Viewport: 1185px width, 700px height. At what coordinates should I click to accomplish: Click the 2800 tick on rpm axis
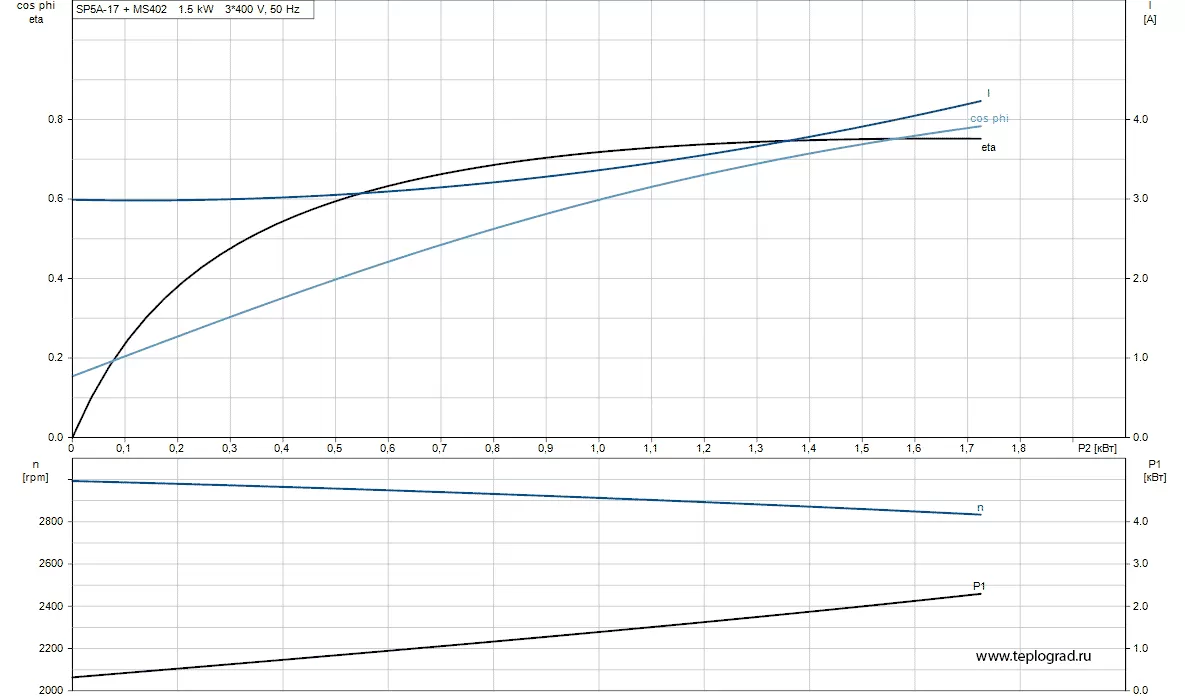pyautogui.click(x=51, y=522)
